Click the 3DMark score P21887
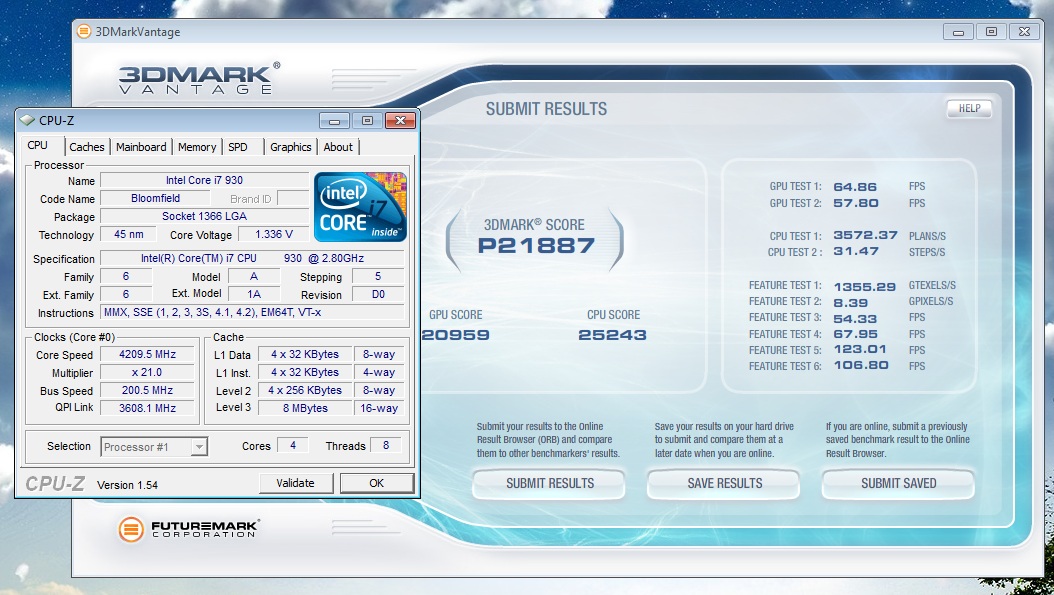The image size is (1054, 595). pos(536,246)
